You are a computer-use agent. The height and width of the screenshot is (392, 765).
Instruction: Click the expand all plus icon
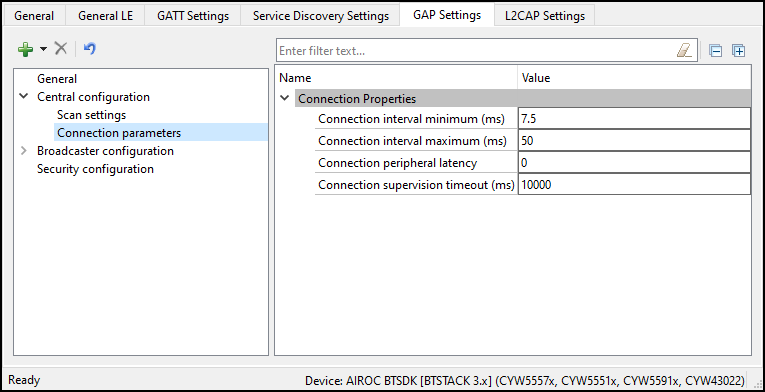point(739,51)
